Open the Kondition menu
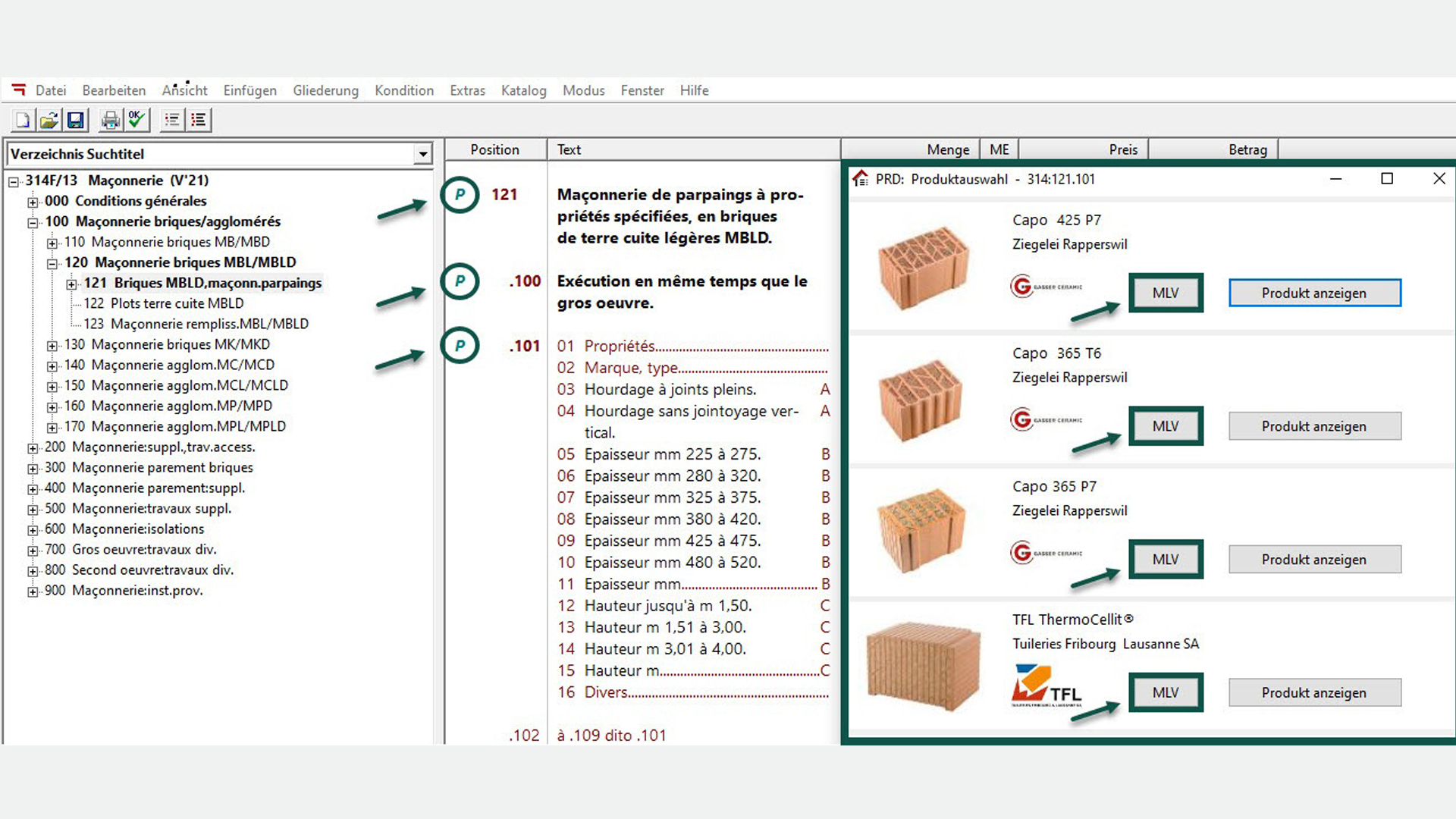The height and width of the screenshot is (819, 1456). coord(404,90)
